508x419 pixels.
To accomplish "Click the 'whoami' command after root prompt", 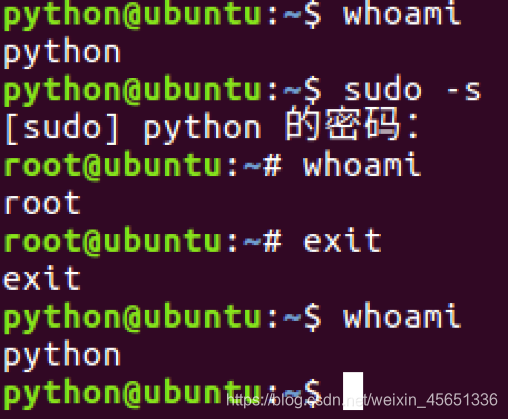I will tap(362, 163).
